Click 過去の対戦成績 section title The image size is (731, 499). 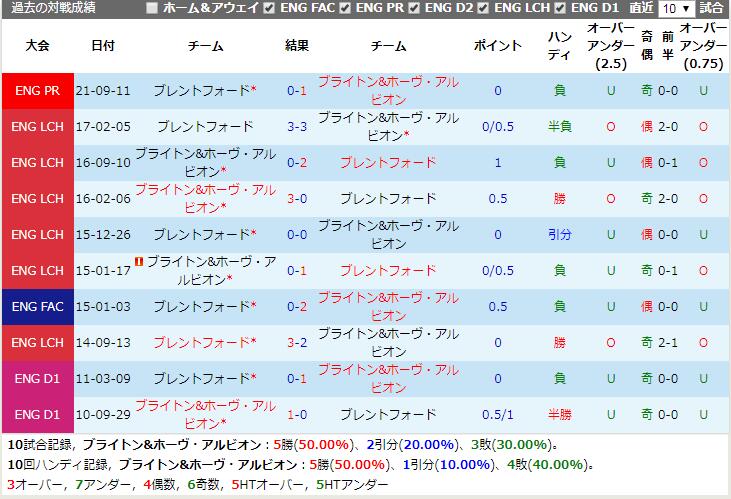tap(53, 8)
